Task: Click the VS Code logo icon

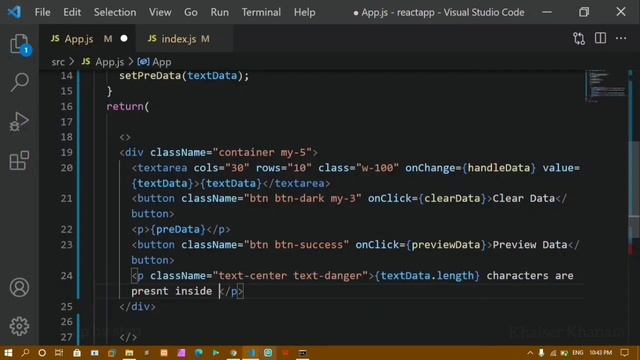Action: [x=15, y=12]
